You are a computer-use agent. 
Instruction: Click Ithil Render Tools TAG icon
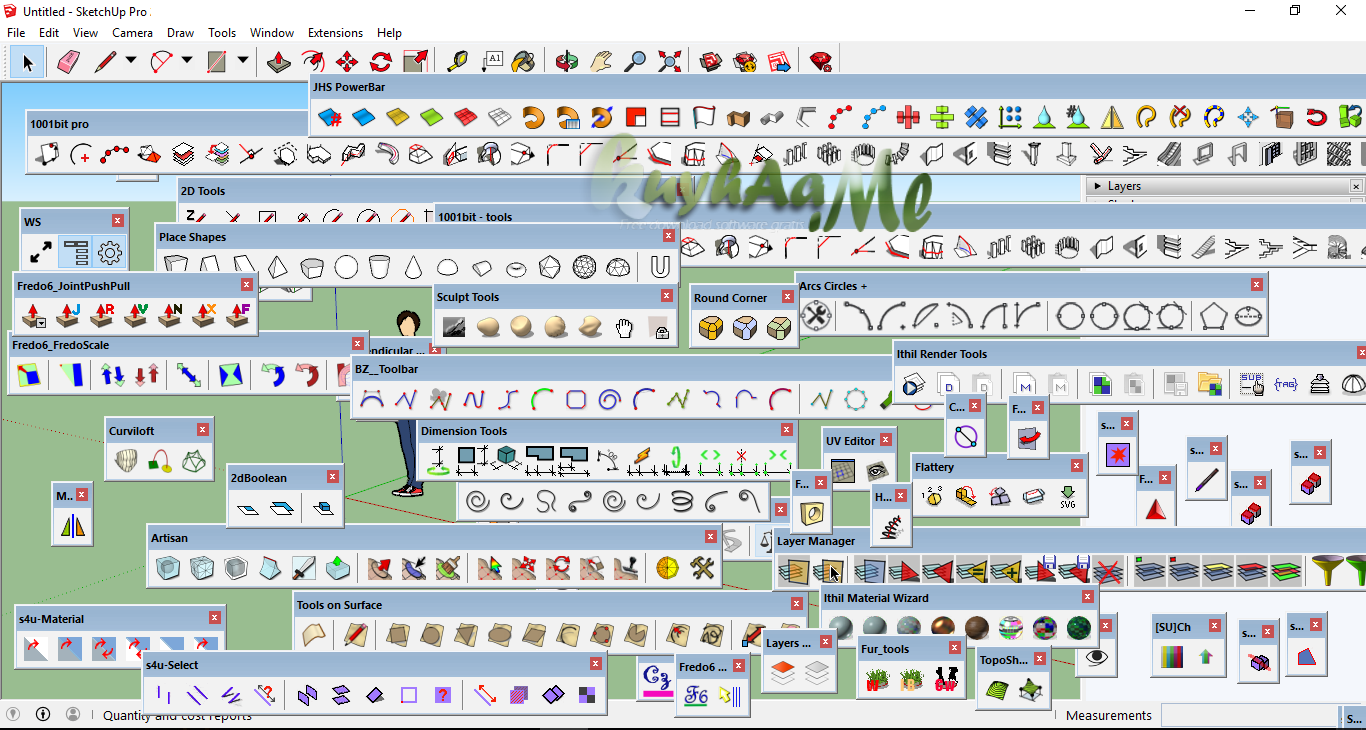tap(1286, 384)
